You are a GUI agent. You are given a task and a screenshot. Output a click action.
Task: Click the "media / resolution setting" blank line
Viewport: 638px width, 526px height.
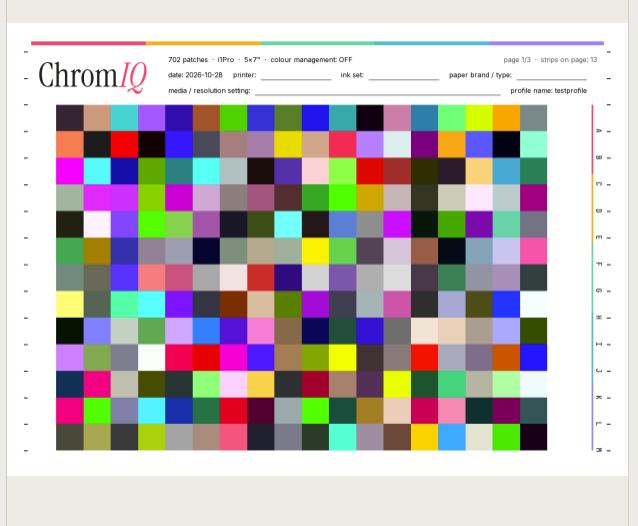point(378,94)
